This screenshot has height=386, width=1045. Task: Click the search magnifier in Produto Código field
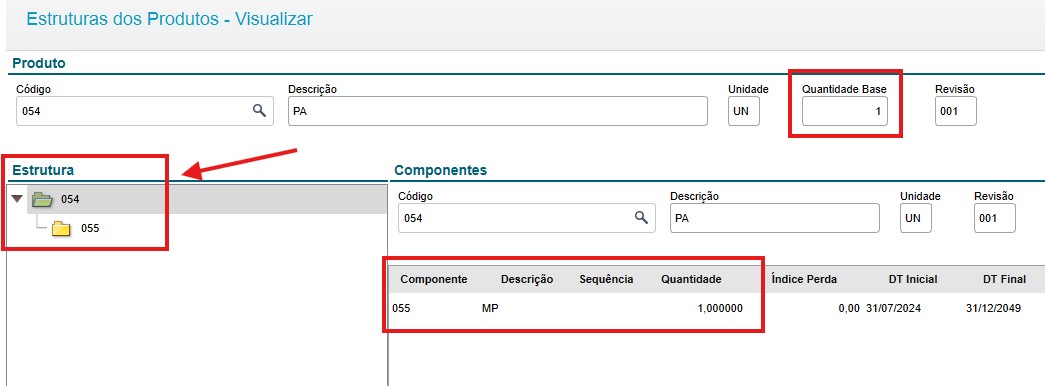click(x=259, y=111)
